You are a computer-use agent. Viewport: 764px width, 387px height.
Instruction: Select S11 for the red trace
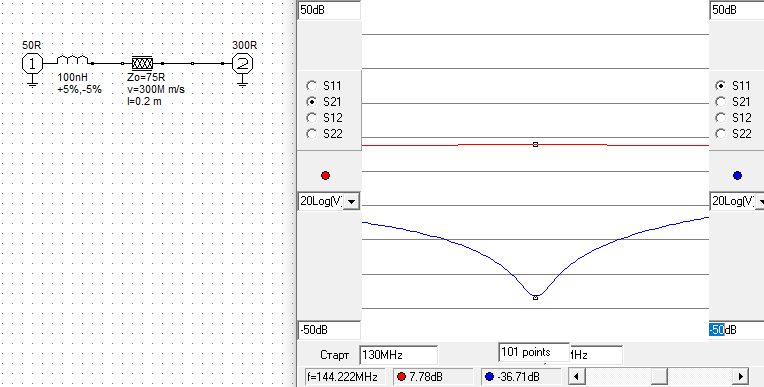pos(311,86)
